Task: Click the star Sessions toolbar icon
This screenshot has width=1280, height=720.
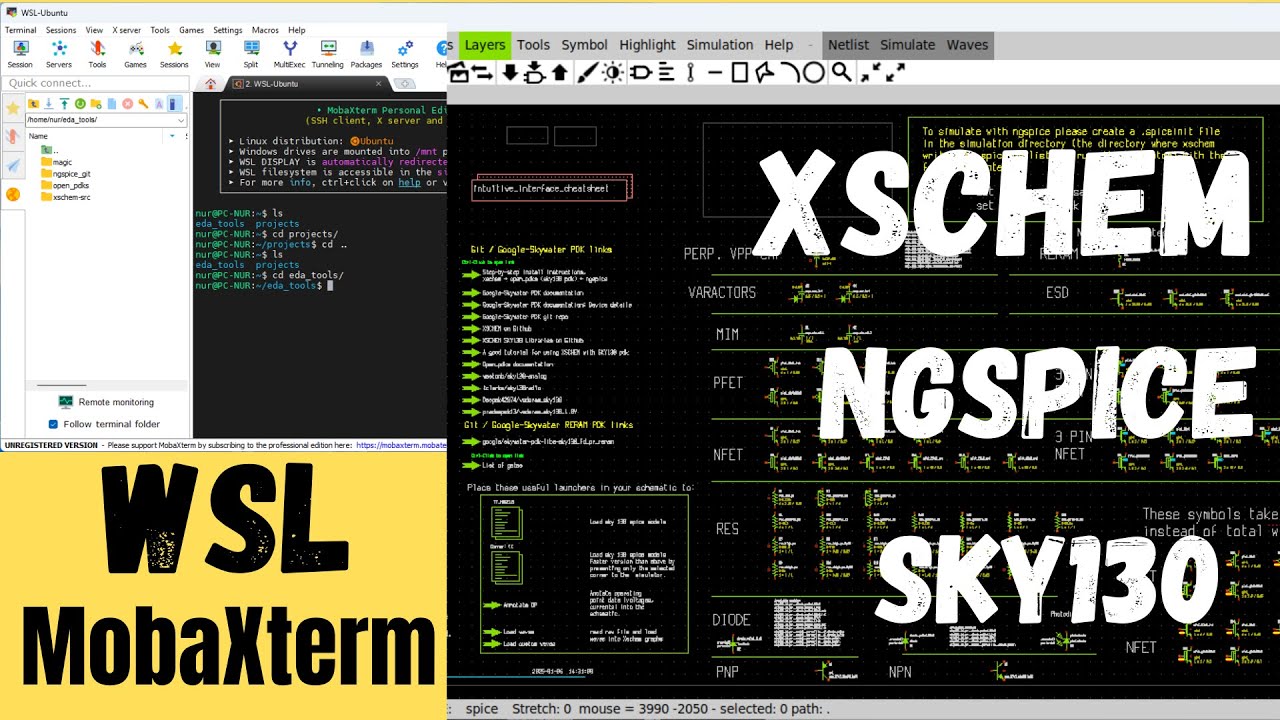Action: coord(174,54)
